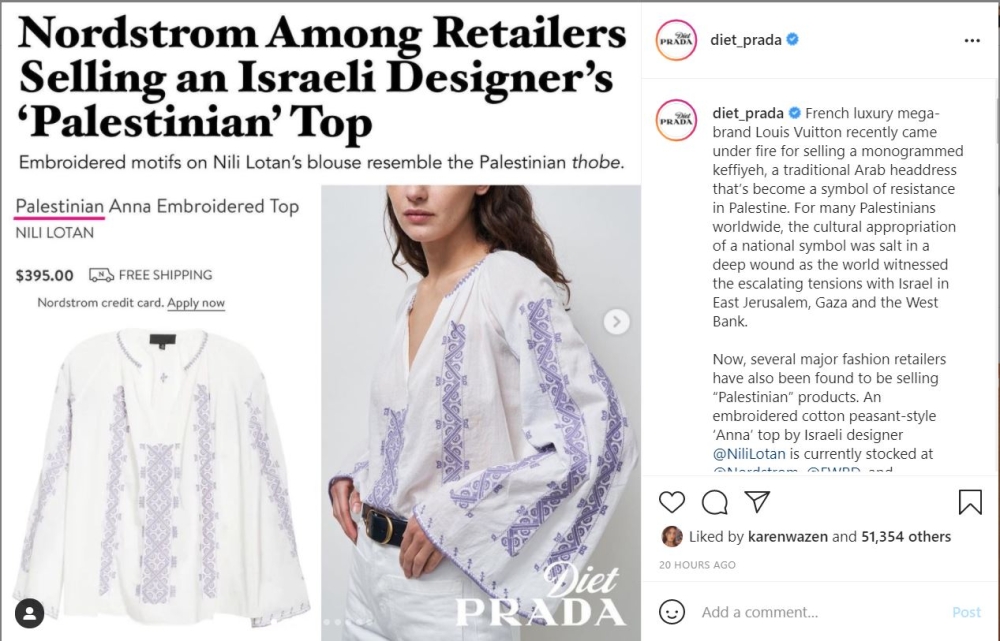The image size is (1000, 641).
Task: Save the post with the bookmark icon
Action: point(970,502)
